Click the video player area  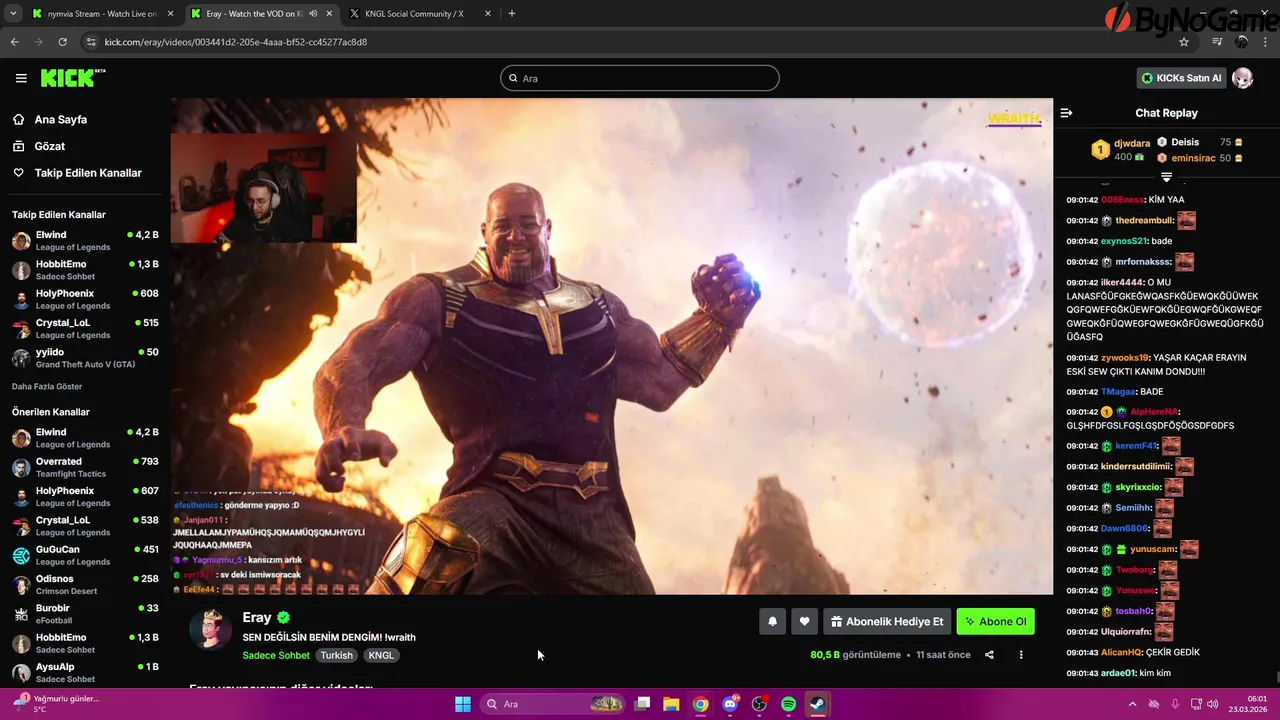pyautogui.click(x=611, y=346)
